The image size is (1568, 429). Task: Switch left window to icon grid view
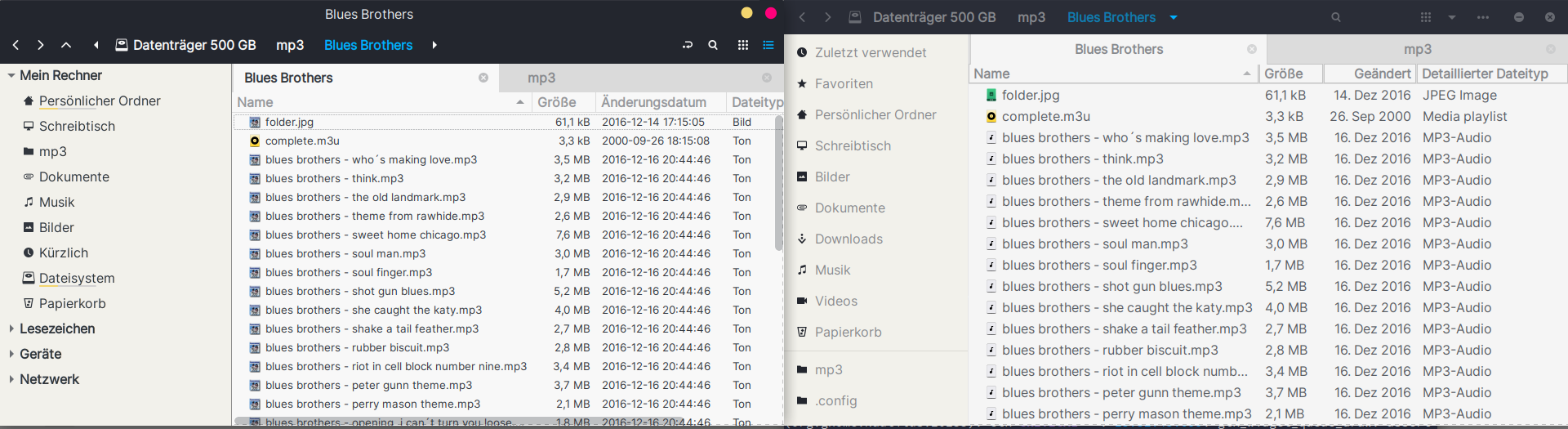coord(743,46)
